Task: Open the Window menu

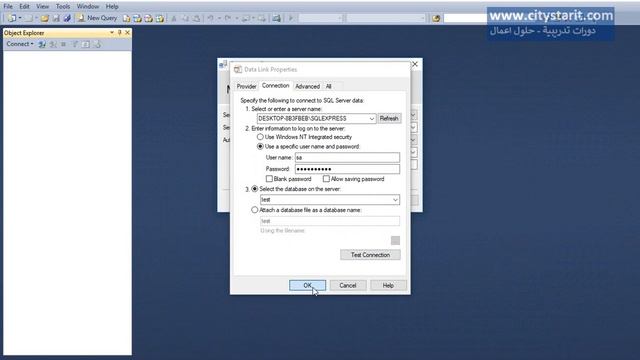Action: (88, 6)
